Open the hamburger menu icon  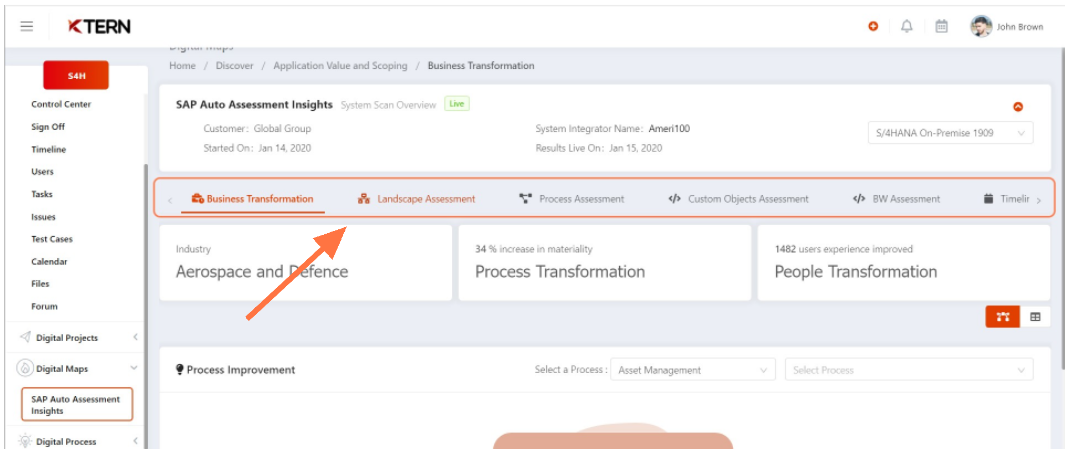pyautogui.click(x=26, y=26)
